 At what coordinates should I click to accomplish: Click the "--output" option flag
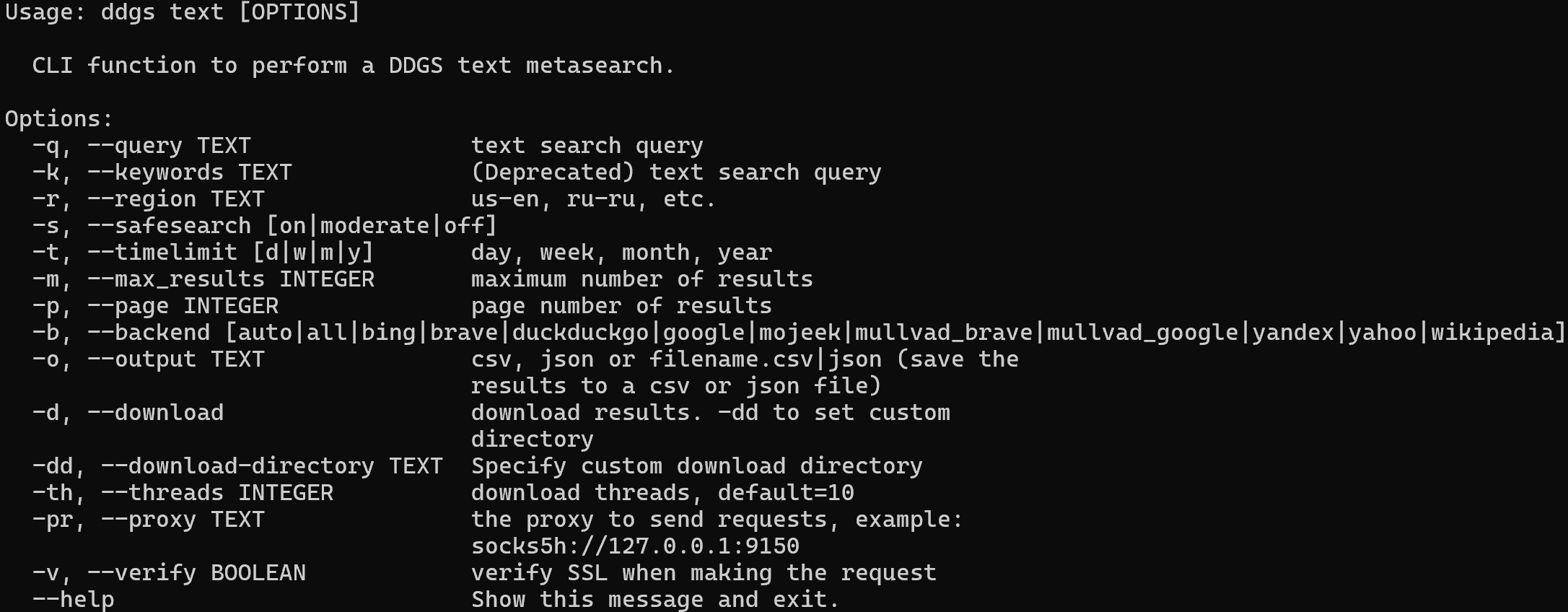coord(141,359)
